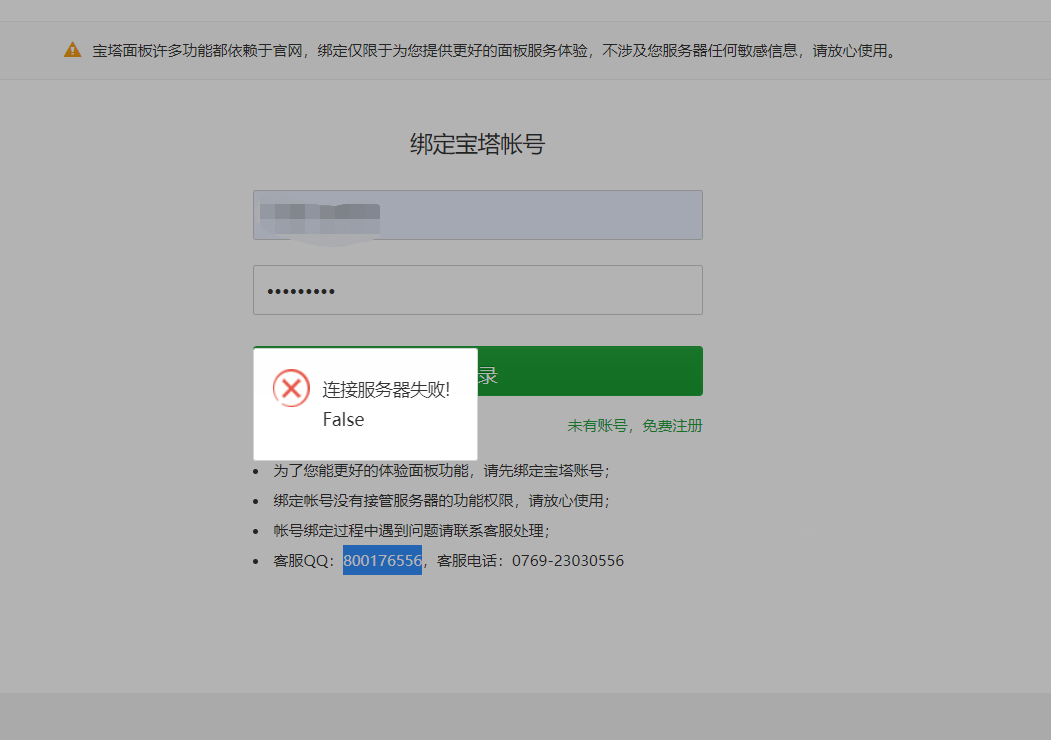1051x740 pixels.
Task: Click the line 帐号绑定过程中遇到问题请联系客服处理
Action: (412, 531)
